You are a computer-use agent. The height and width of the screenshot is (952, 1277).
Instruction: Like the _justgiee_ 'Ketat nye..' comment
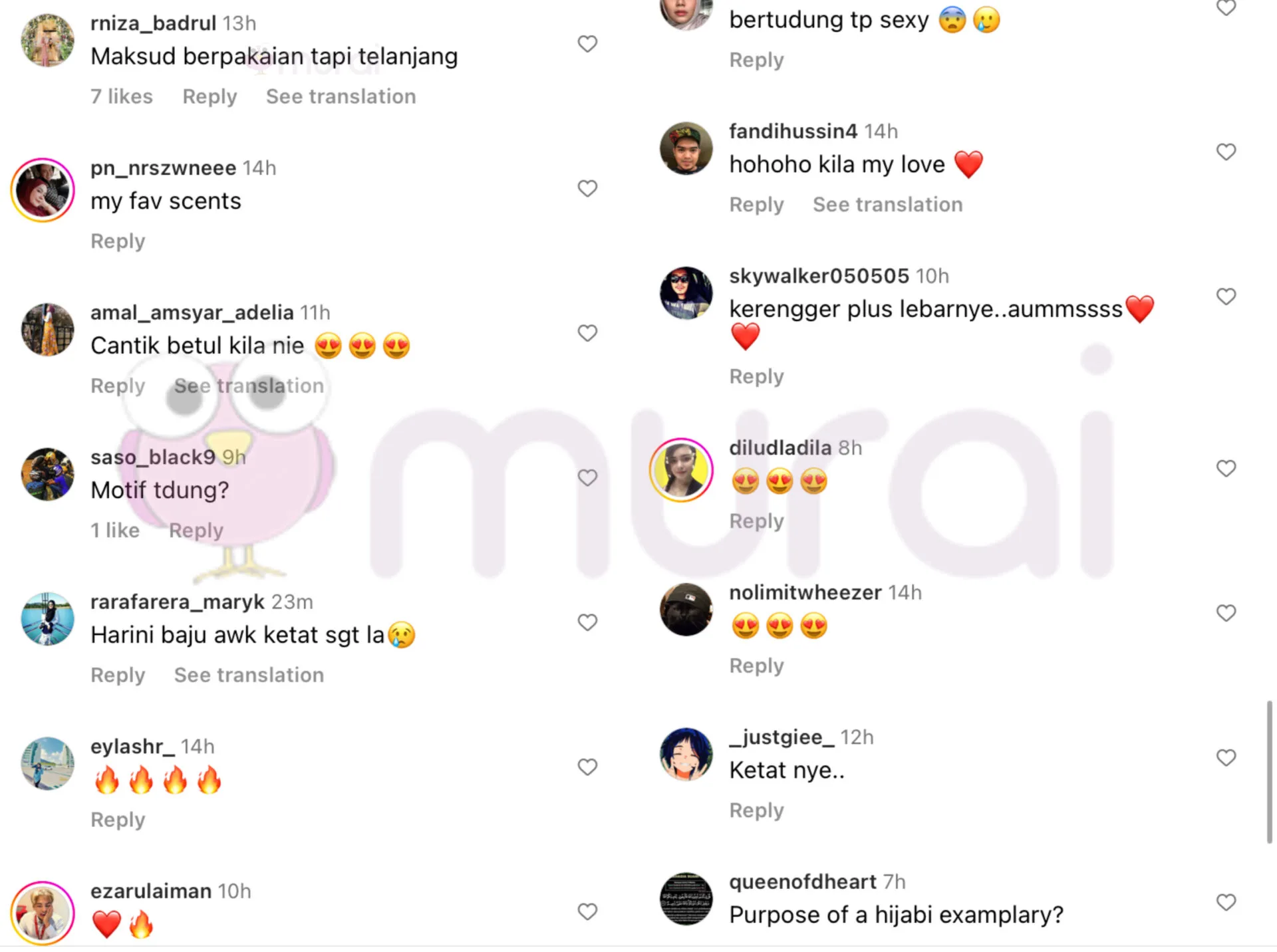click(x=1226, y=758)
